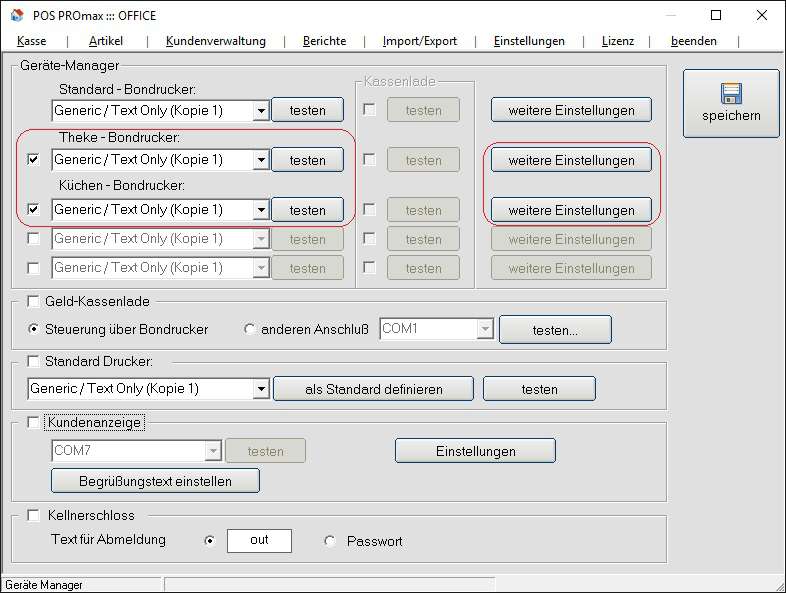Uncheck the Küchen - Bondrucker checkbox

point(33,209)
